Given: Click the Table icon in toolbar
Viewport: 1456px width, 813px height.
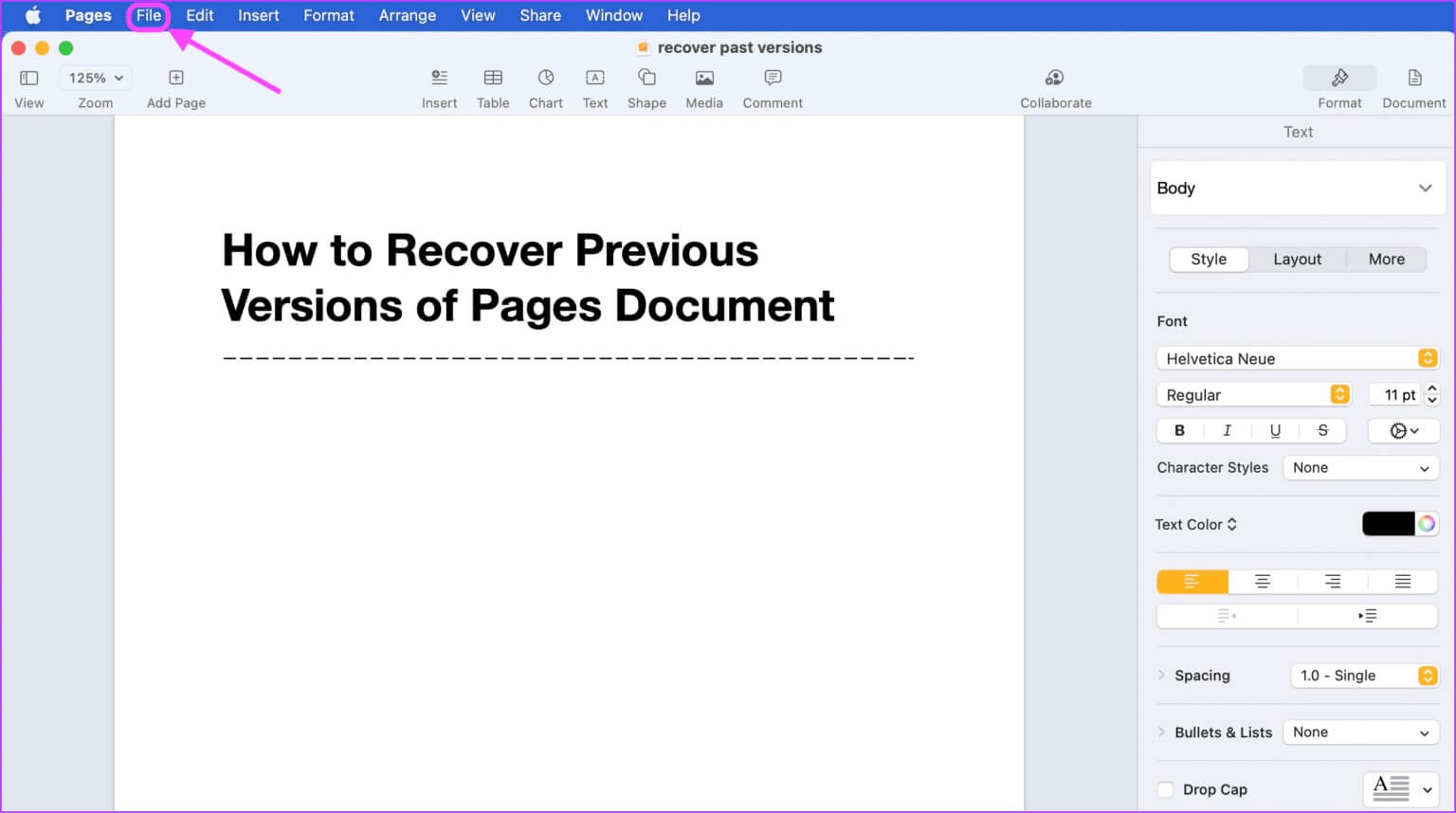Looking at the screenshot, I should 492,78.
